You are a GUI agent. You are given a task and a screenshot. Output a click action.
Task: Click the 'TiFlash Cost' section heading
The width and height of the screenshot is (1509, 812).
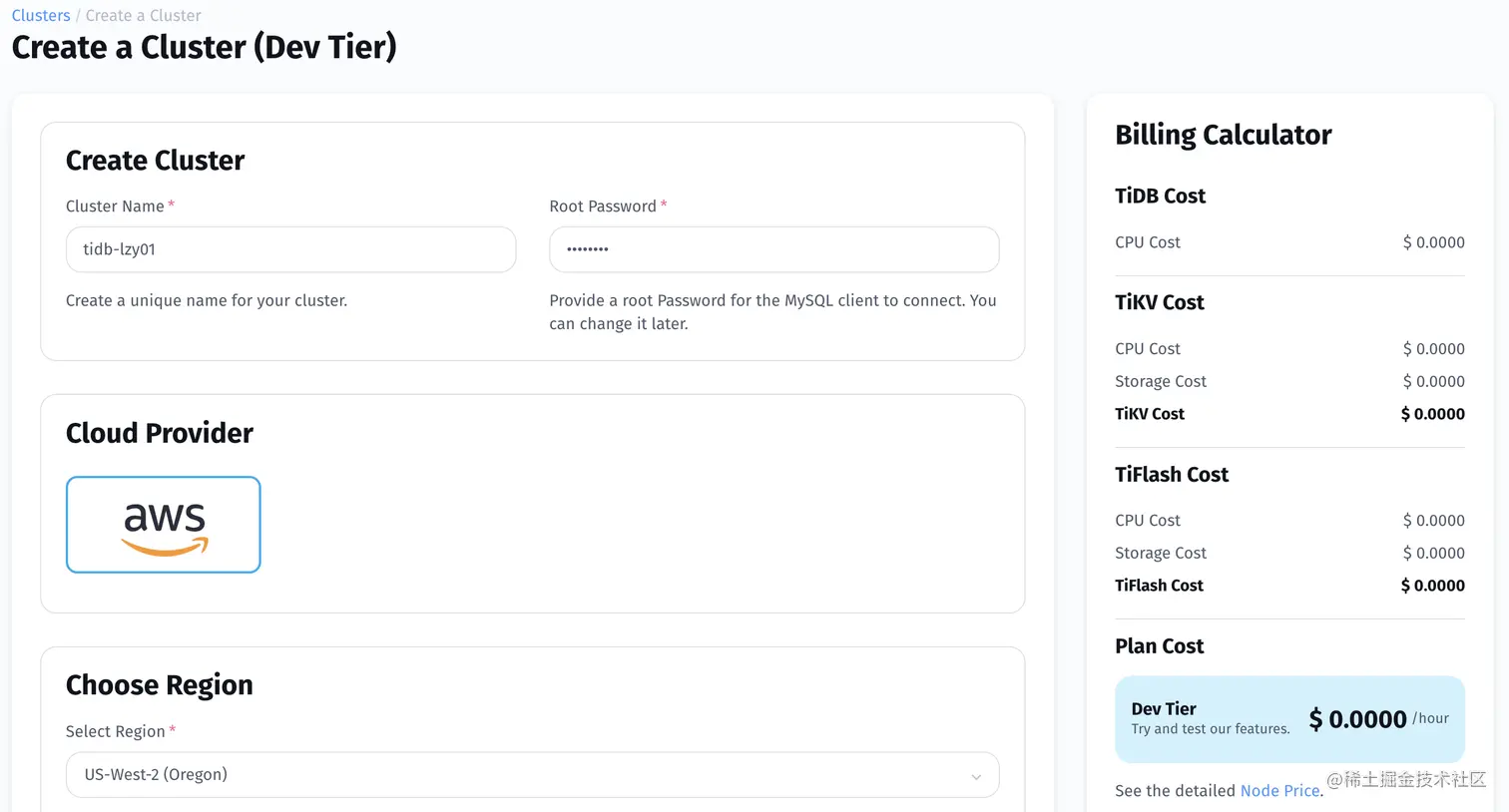click(1172, 474)
